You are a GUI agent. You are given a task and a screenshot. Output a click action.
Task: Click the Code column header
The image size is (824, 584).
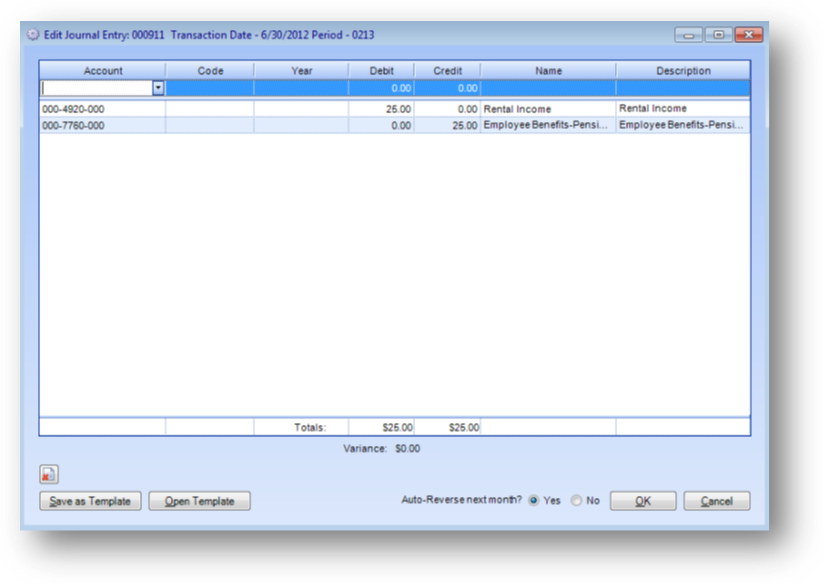click(x=210, y=70)
